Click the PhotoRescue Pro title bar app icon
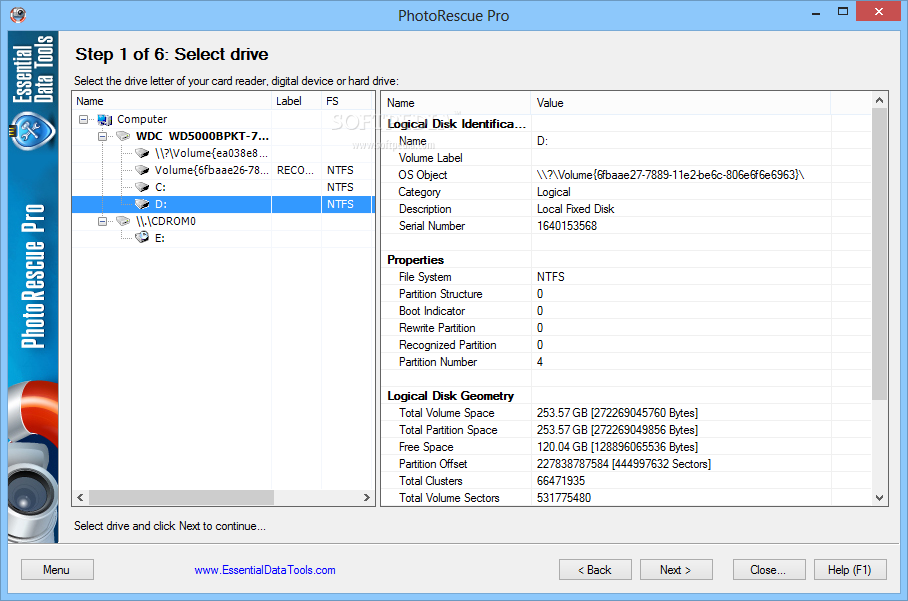This screenshot has height=601, width=908. (x=18, y=14)
